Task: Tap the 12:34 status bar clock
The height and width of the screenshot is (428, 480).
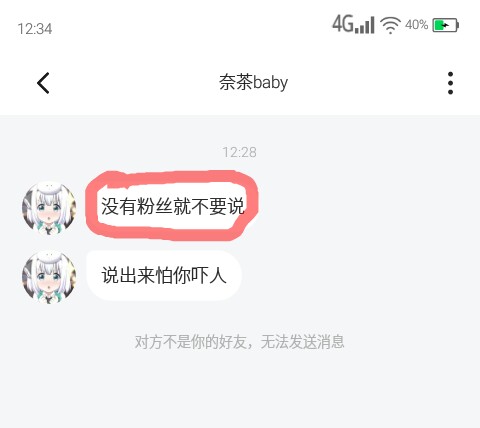Action: click(35, 29)
